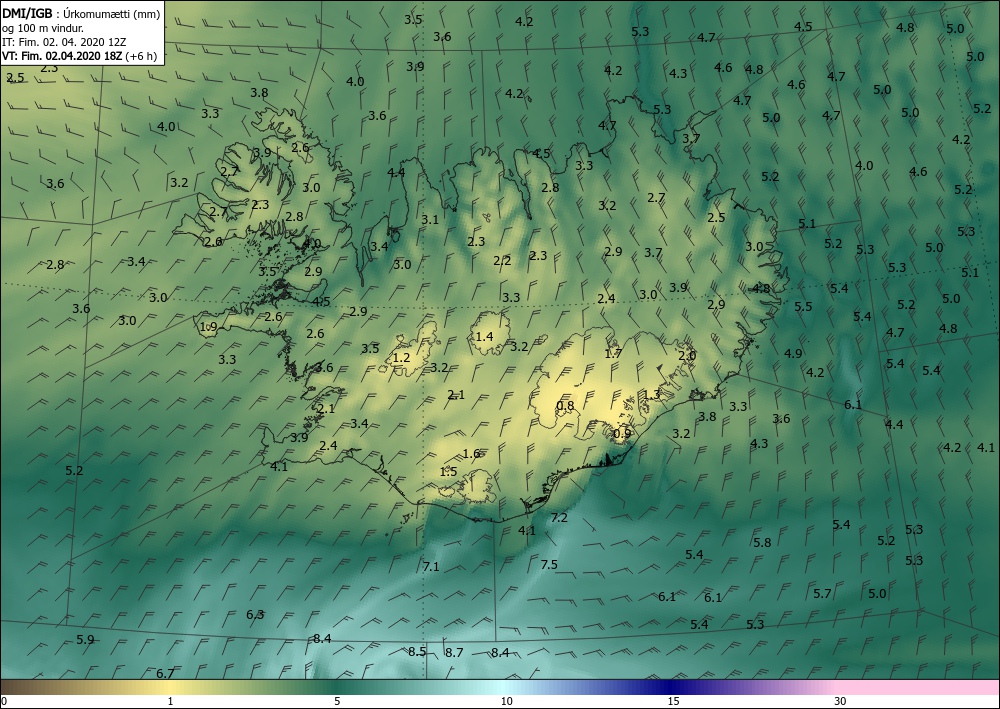The height and width of the screenshot is (709, 1000).
Task: Click the '15' label on the color scale
Action: (673, 701)
